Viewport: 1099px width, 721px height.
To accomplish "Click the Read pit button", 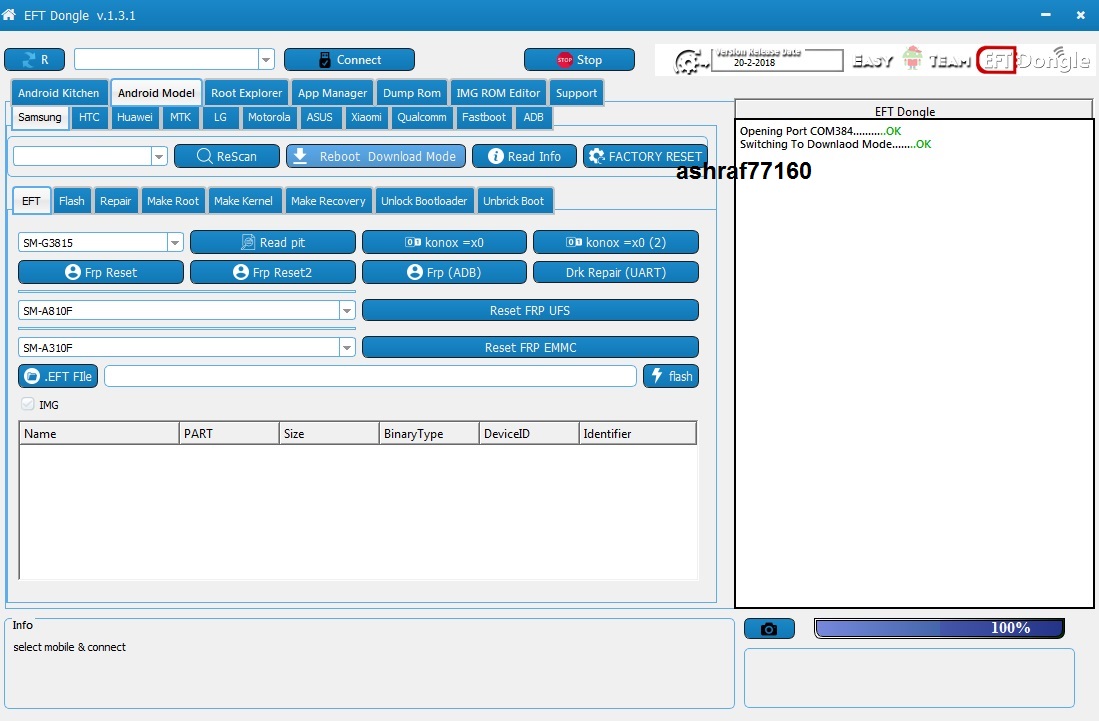I will (x=273, y=242).
